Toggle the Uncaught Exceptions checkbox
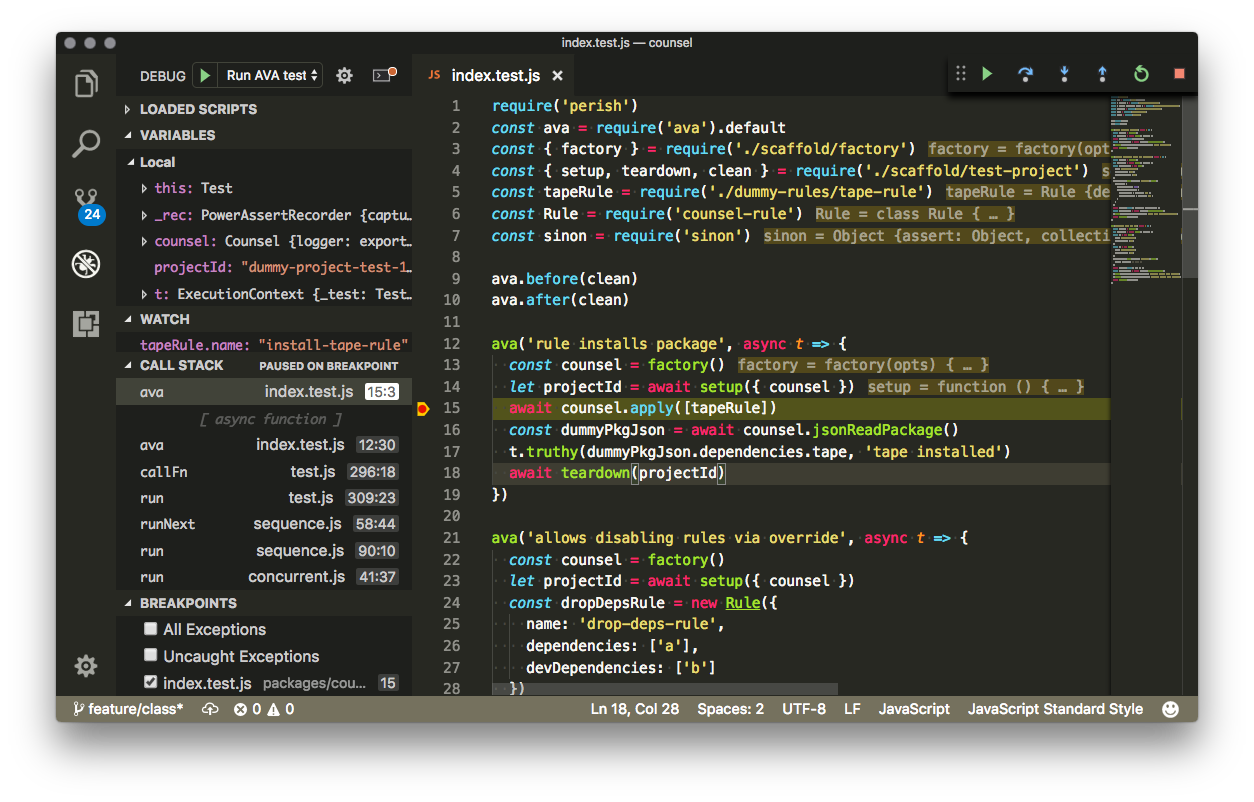The height and width of the screenshot is (802, 1254). (151, 656)
